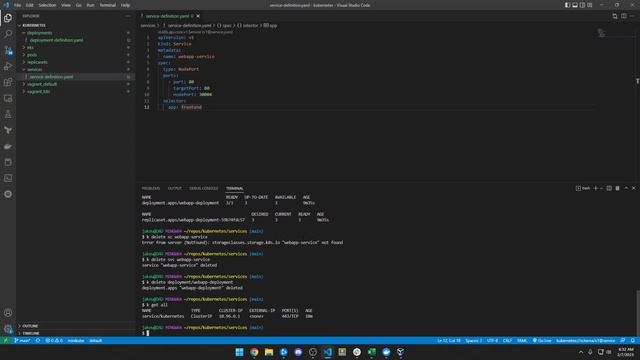Change UTF-8 encoding in status bar
Viewport: 640px width, 360px height.
coord(492,340)
